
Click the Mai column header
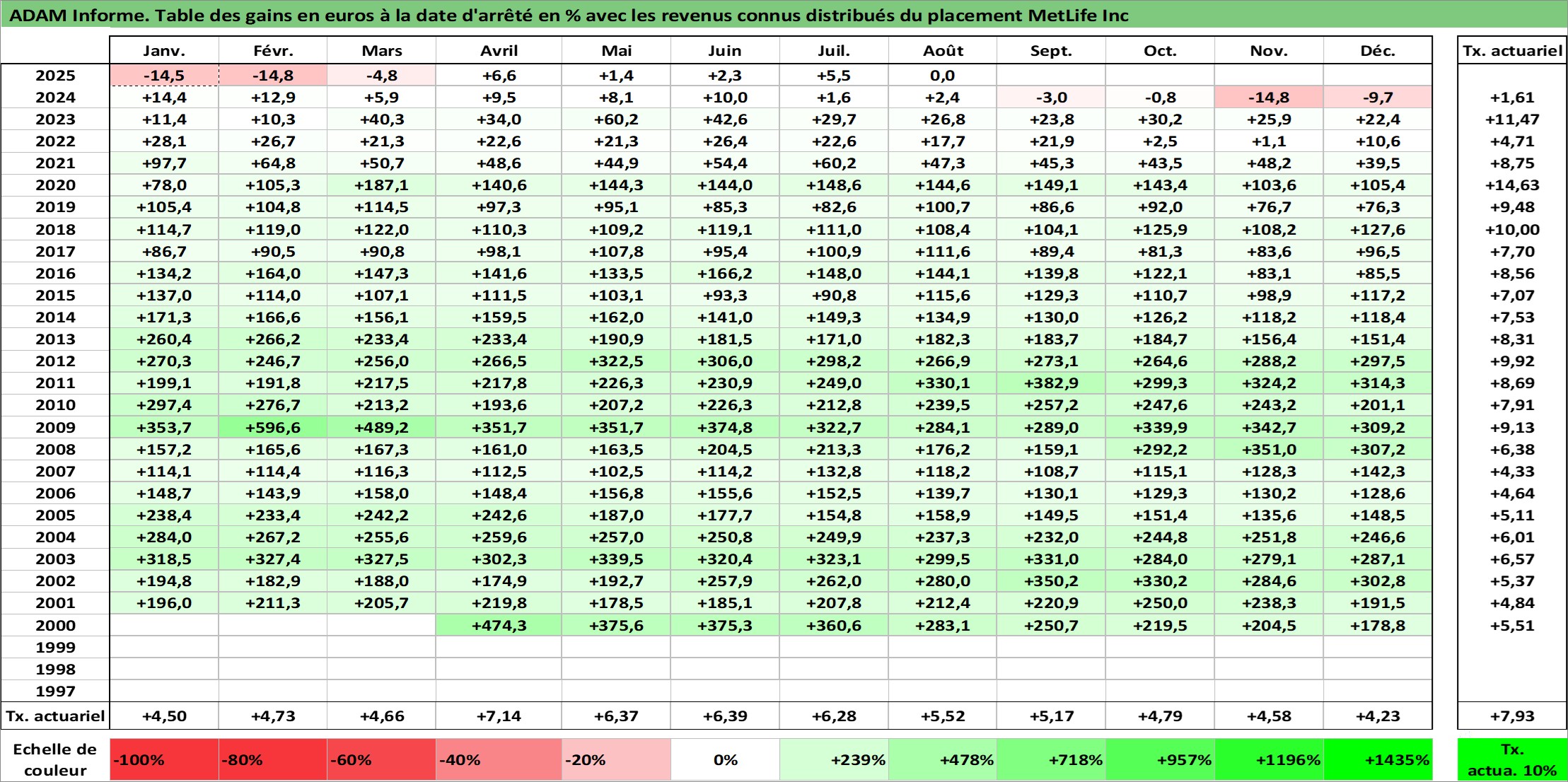point(617,51)
